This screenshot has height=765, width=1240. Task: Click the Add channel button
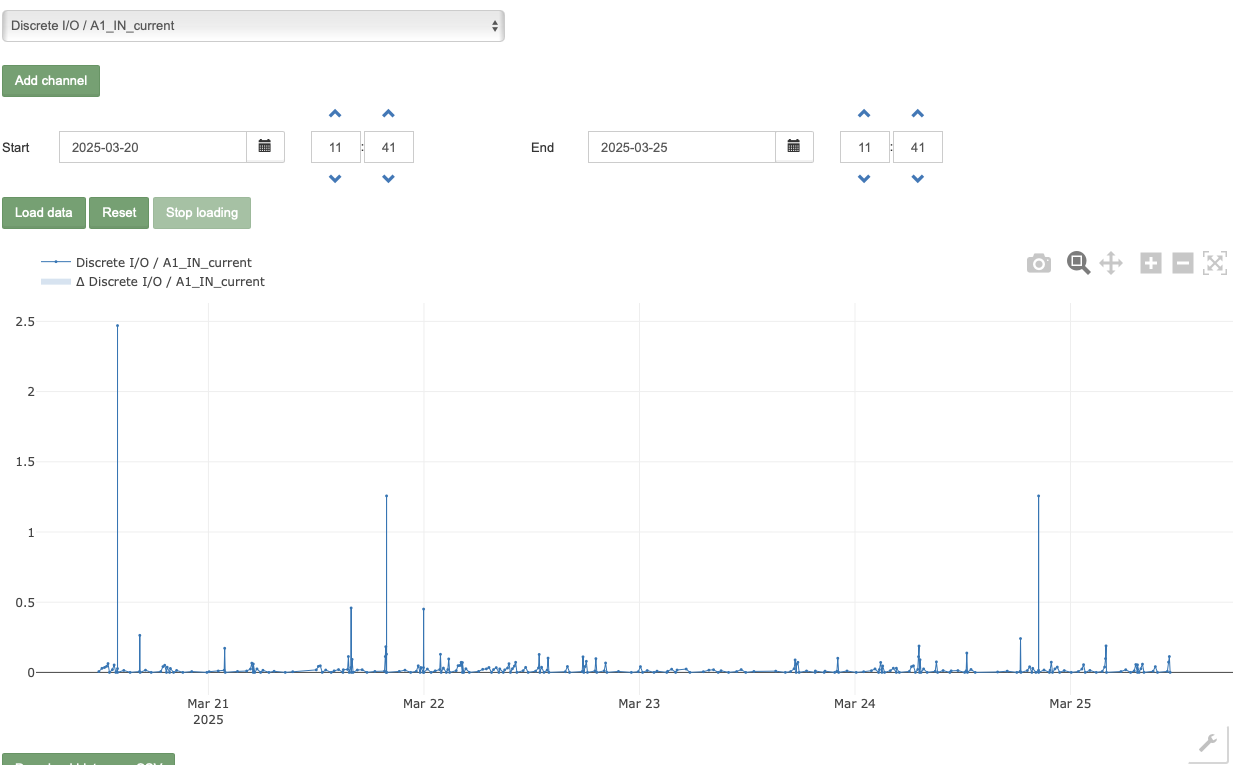(x=51, y=81)
